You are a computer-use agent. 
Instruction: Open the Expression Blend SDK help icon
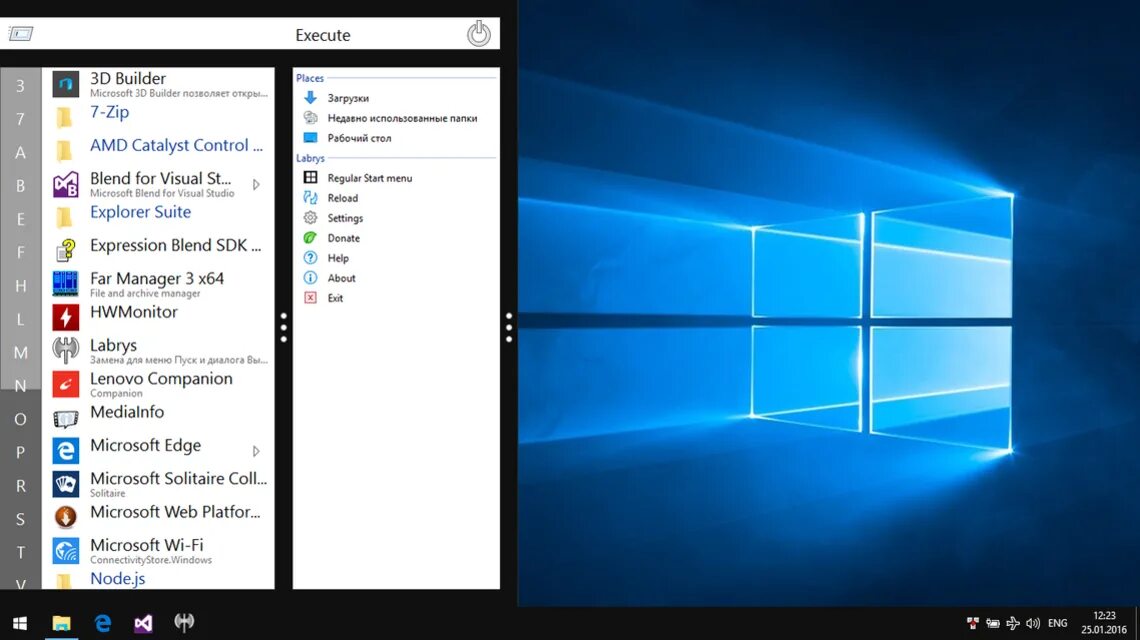pos(65,251)
